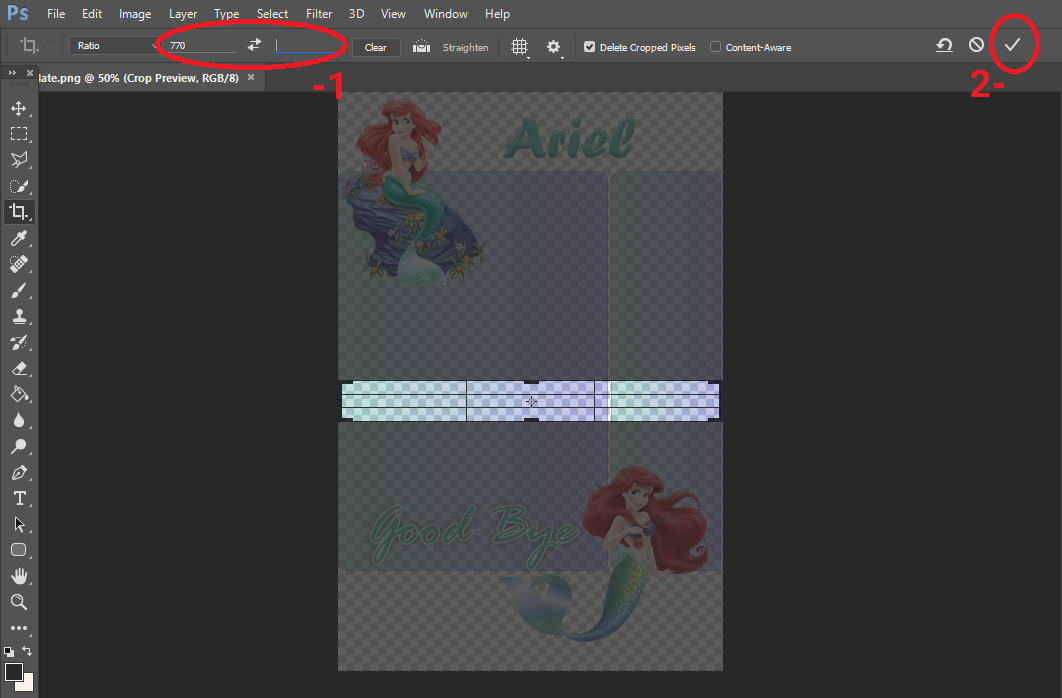
Task: Open the Layer menu
Action: [x=183, y=14]
